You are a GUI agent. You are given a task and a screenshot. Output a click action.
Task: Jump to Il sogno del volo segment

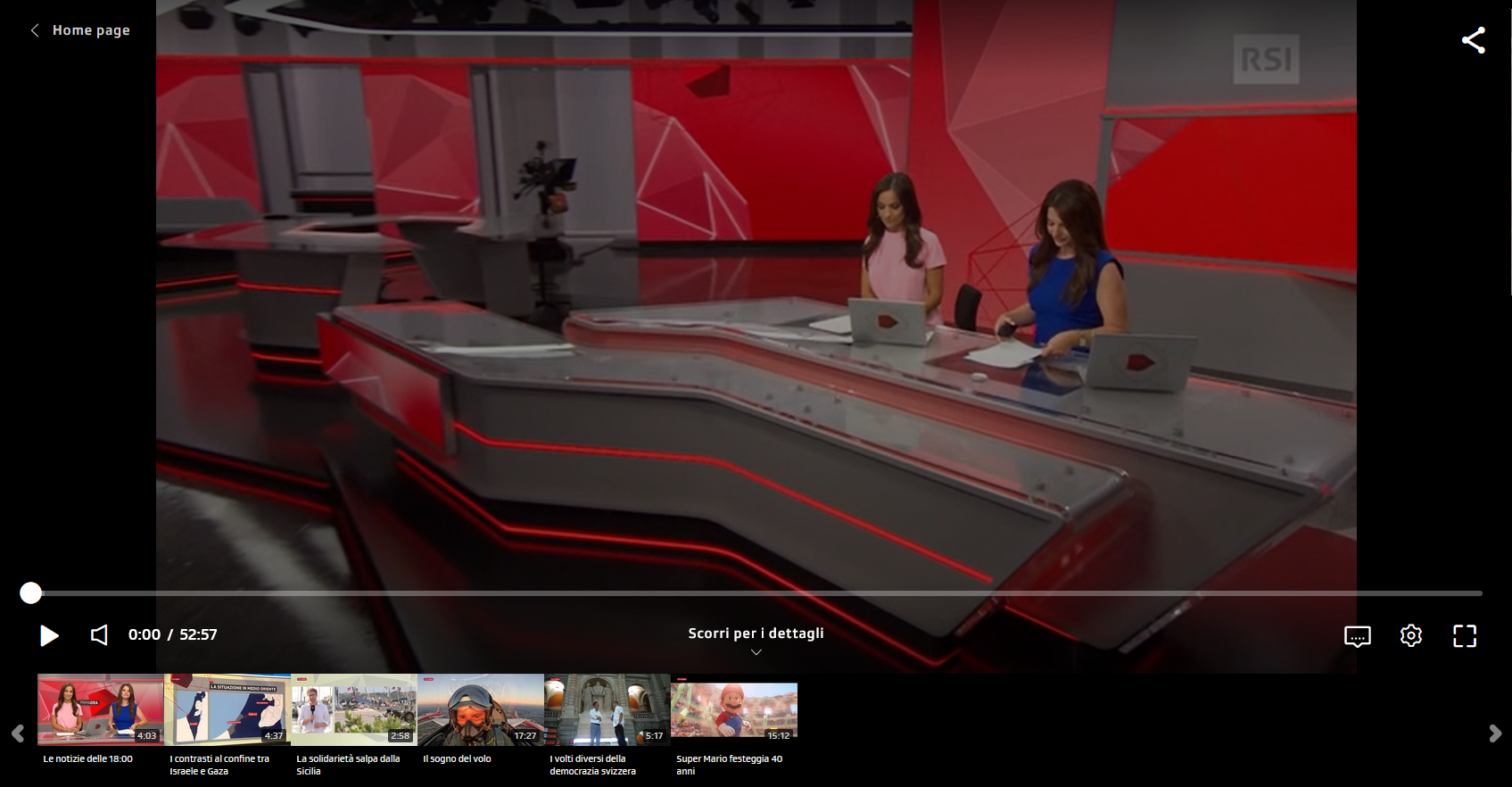point(481,709)
